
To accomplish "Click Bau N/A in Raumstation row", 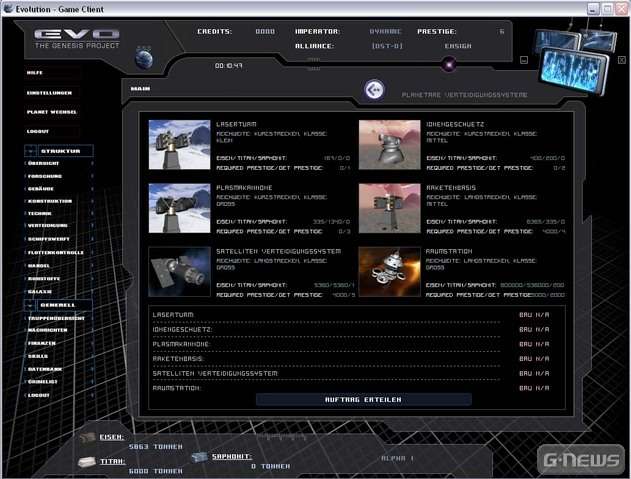I will click(534, 388).
